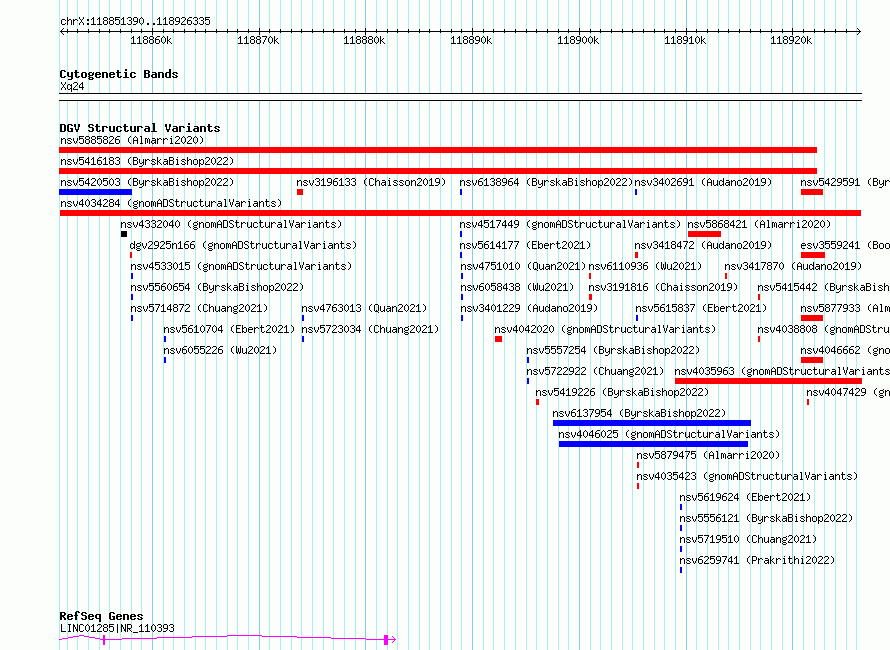Viewport: 890px width, 650px height.
Task: Open nsv4533015 (gnomADStructuralVariants) label
Action: [241, 266]
